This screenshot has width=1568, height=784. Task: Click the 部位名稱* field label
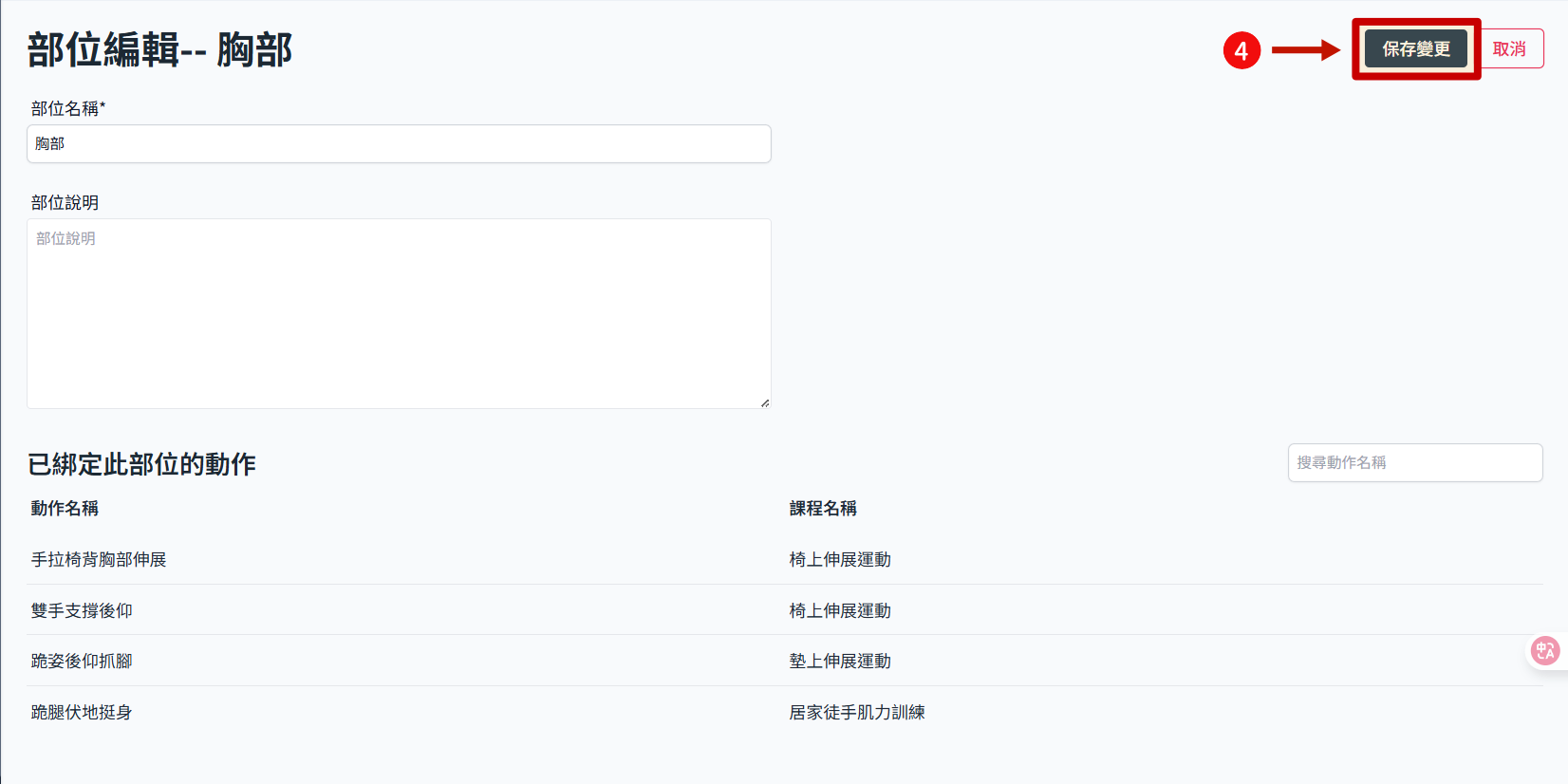tap(68, 108)
